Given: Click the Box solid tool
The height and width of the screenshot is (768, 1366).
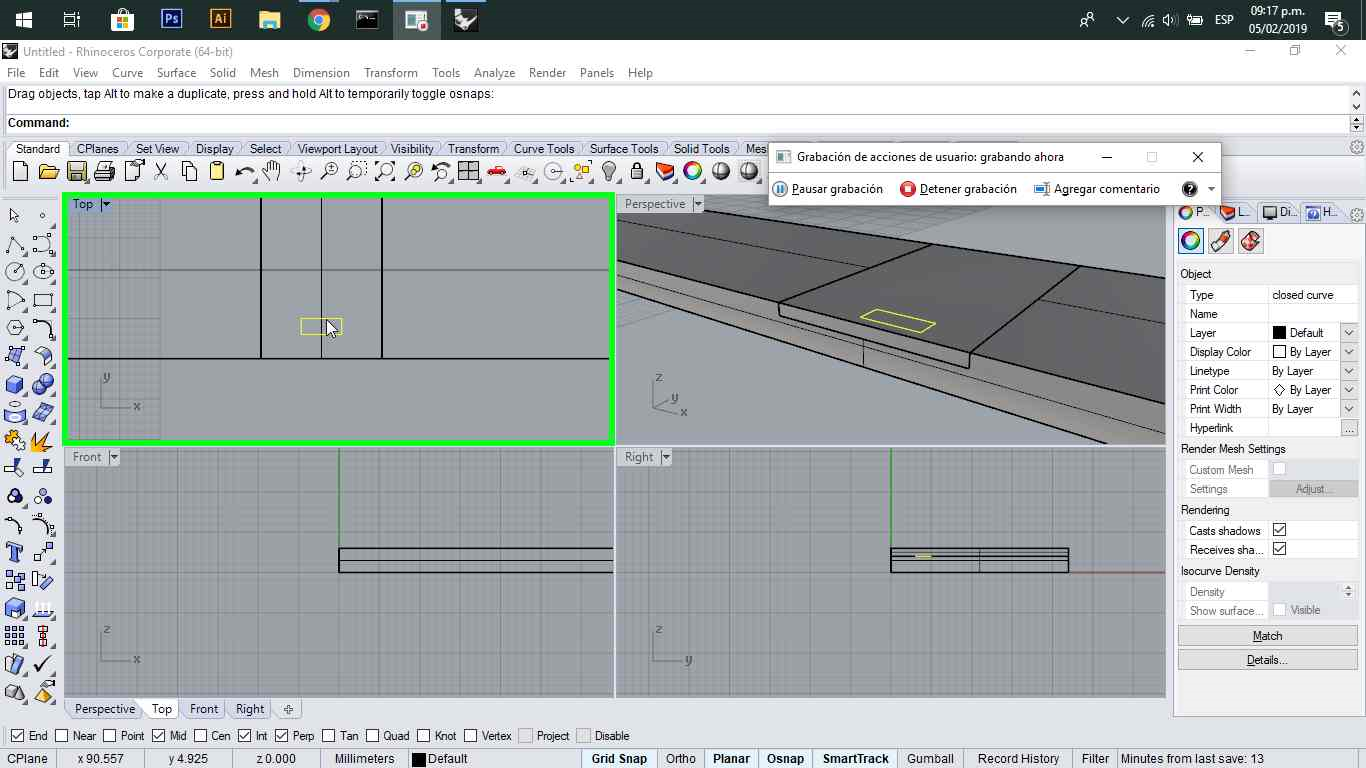Looking at the screenshot, I should click(x=15, y=384).
